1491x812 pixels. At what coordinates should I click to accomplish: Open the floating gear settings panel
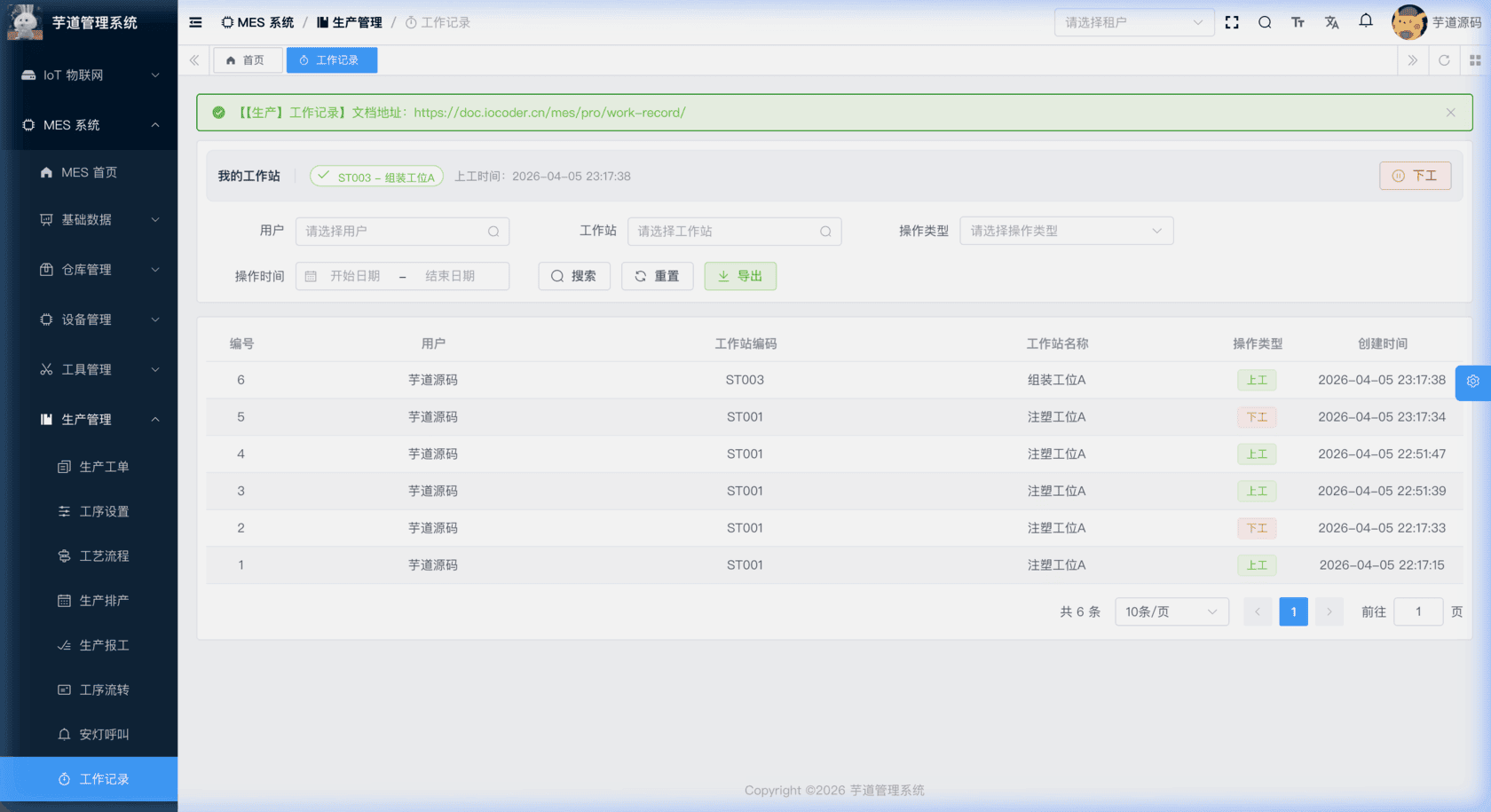point(1472,382)
